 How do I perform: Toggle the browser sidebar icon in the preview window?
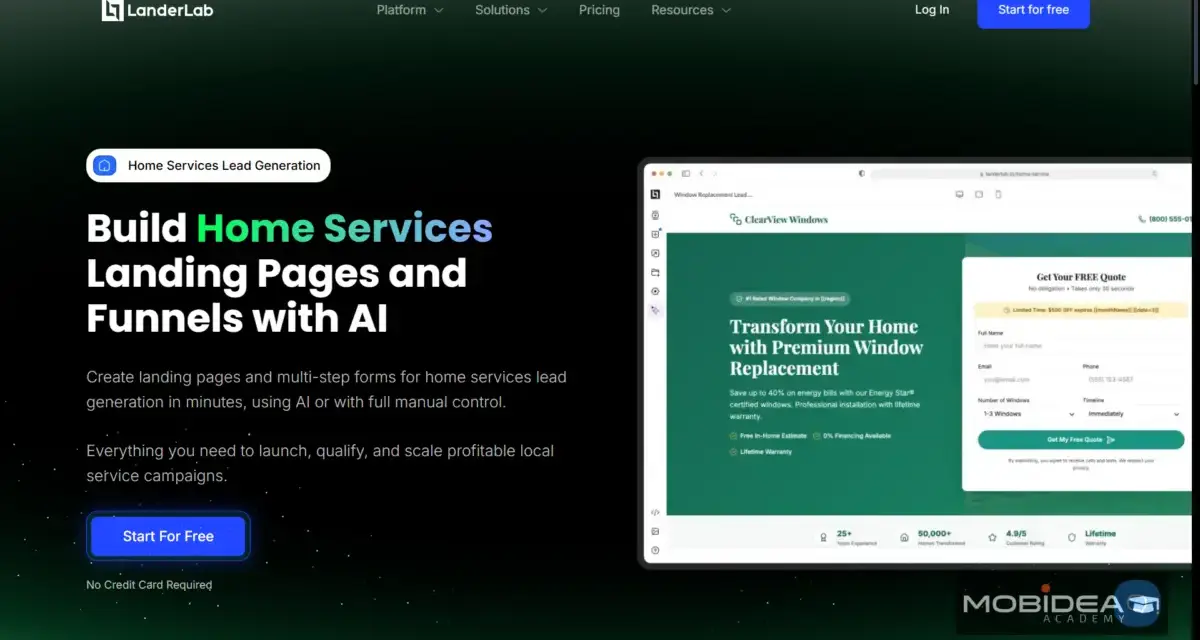pos(686,173)
